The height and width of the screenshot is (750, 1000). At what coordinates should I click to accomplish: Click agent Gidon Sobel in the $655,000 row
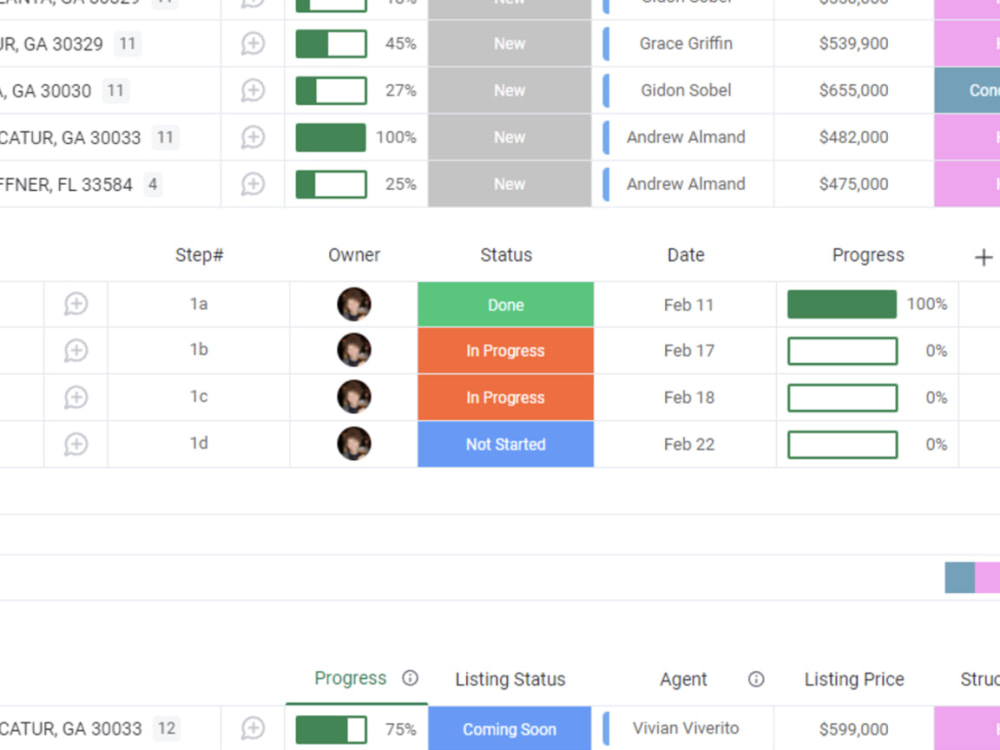[x=686, y=90]
